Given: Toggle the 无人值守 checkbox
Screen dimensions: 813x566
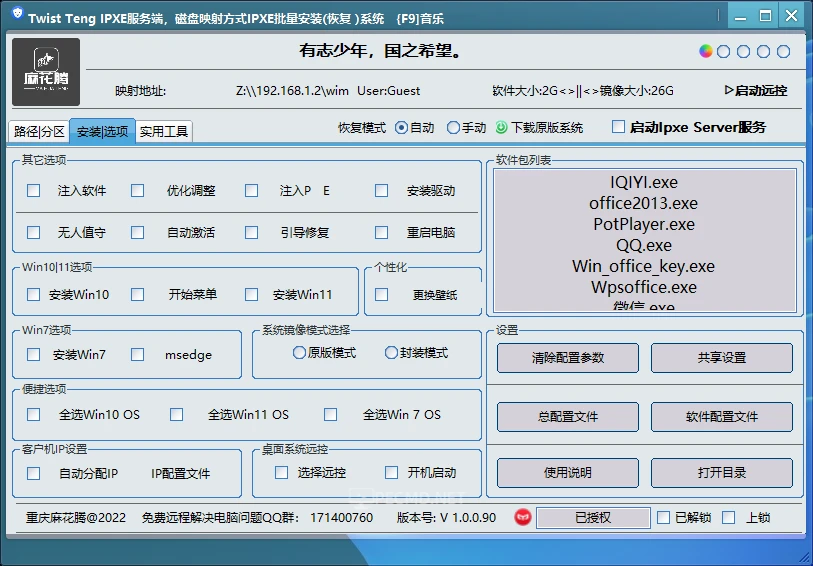Looking at the screenshot, I should (x=33, y=232).
